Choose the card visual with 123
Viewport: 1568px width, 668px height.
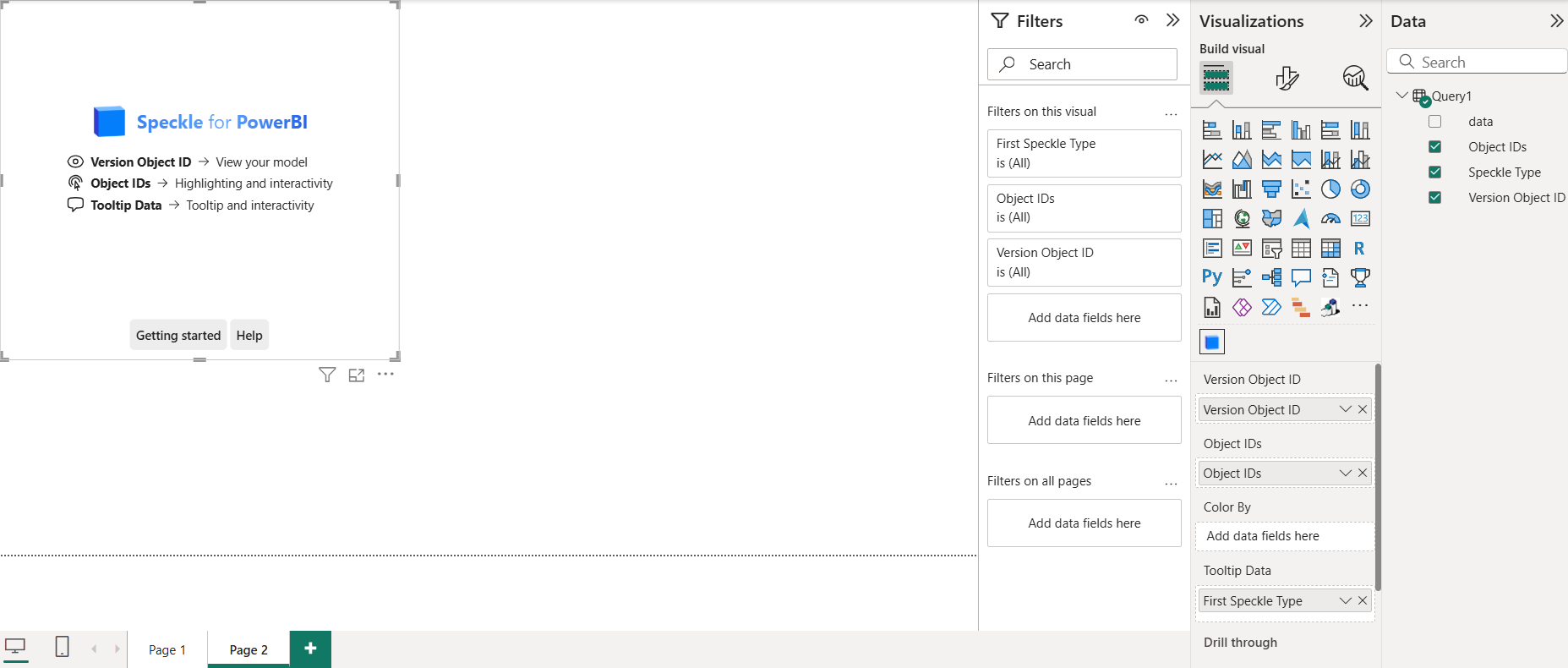tap(1360, 219)
